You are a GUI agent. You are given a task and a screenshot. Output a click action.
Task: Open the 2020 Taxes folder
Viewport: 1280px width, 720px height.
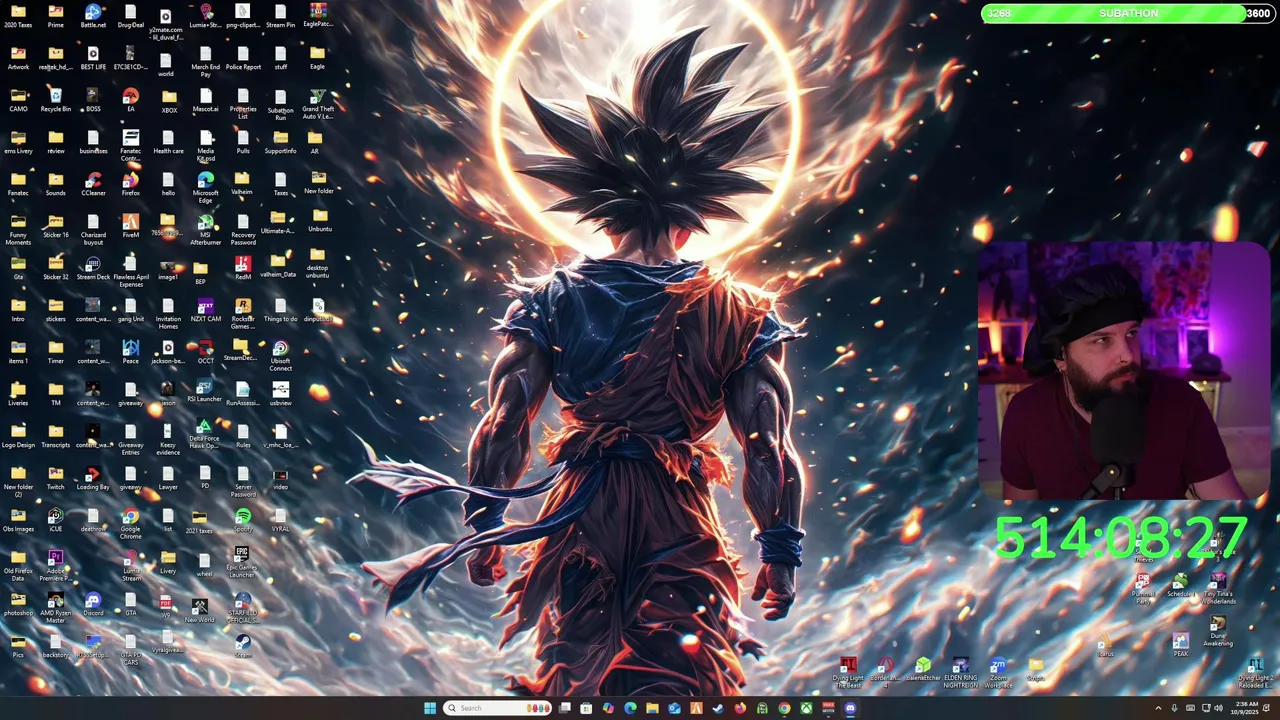coord(18,16)
